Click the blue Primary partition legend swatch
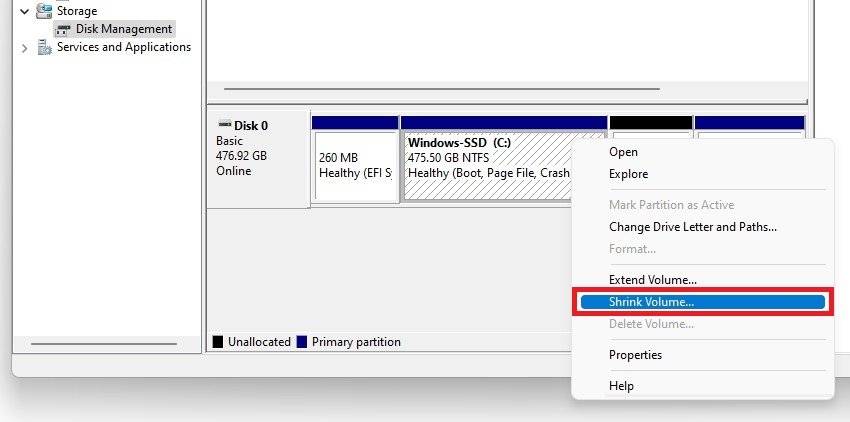850x422 pixels. pos(302,342)
